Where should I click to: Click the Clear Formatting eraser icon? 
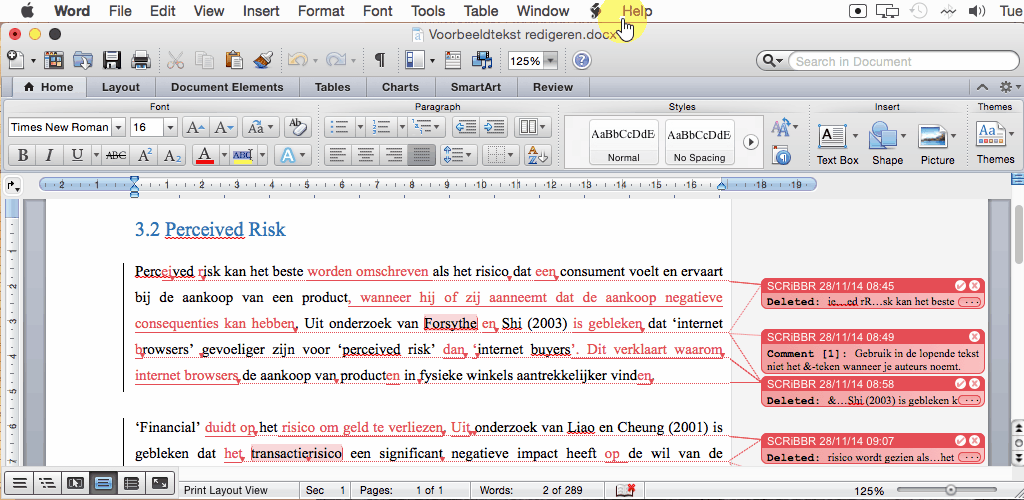click(x=296, y=127)
